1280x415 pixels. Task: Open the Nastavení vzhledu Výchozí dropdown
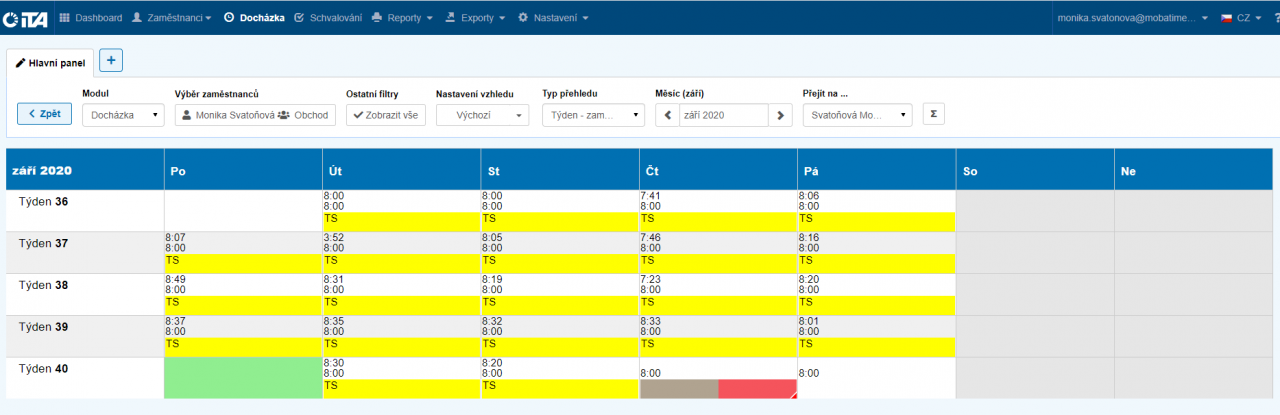pyautogui.click(x=482, y=115)
